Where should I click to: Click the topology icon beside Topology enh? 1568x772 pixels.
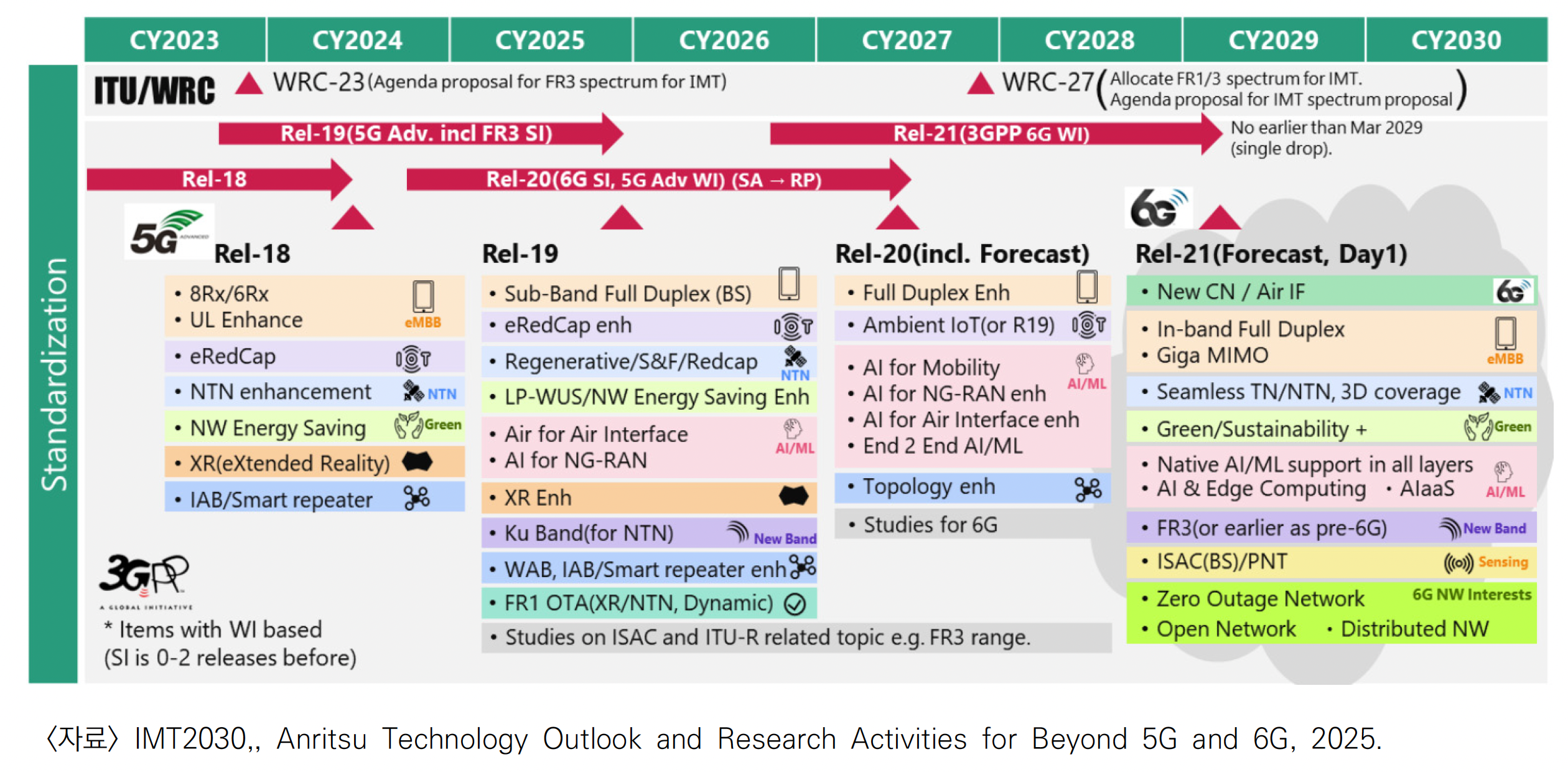coord(1087,489)
